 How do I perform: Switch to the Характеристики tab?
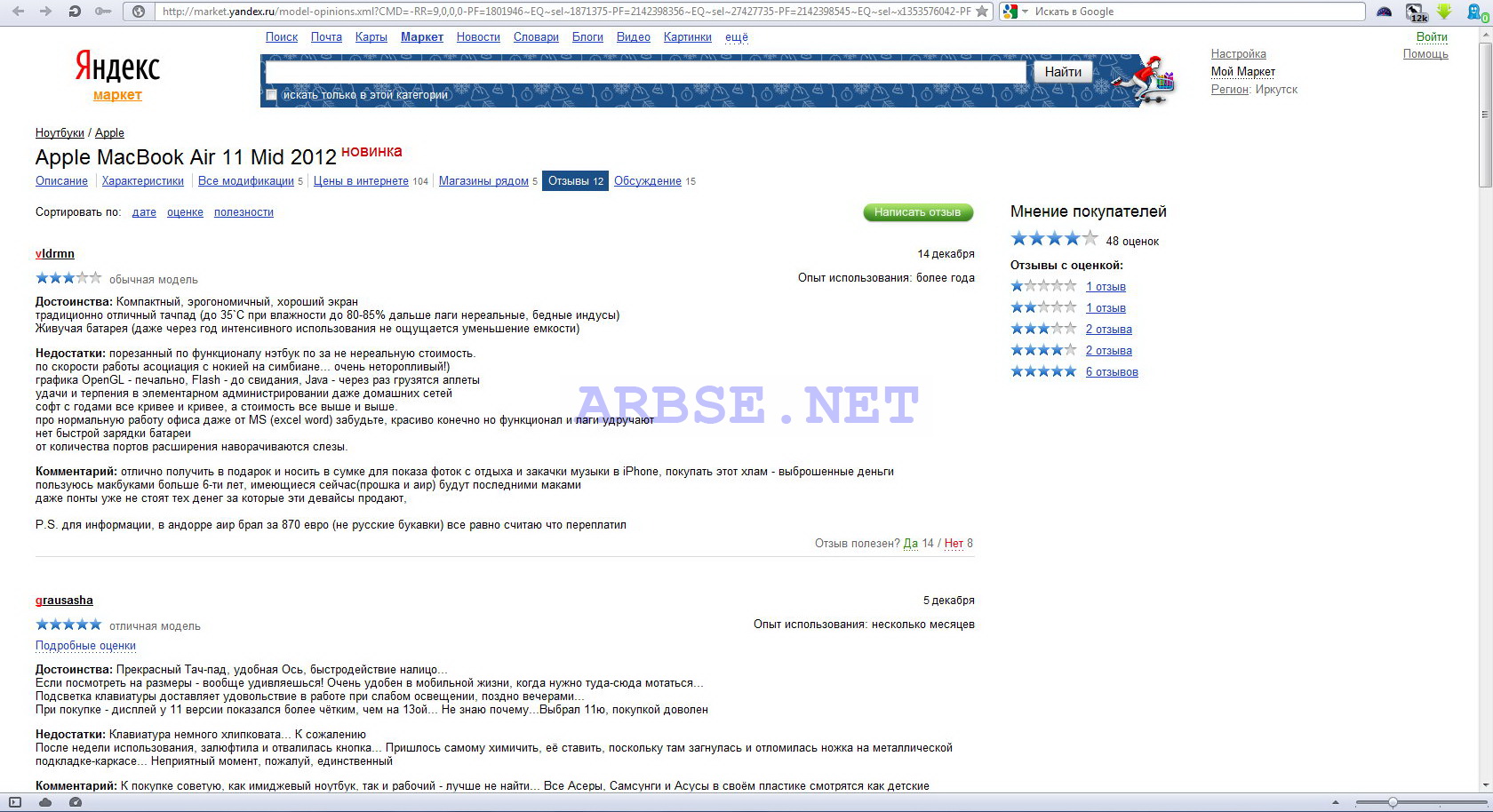[x=143, y=181]
